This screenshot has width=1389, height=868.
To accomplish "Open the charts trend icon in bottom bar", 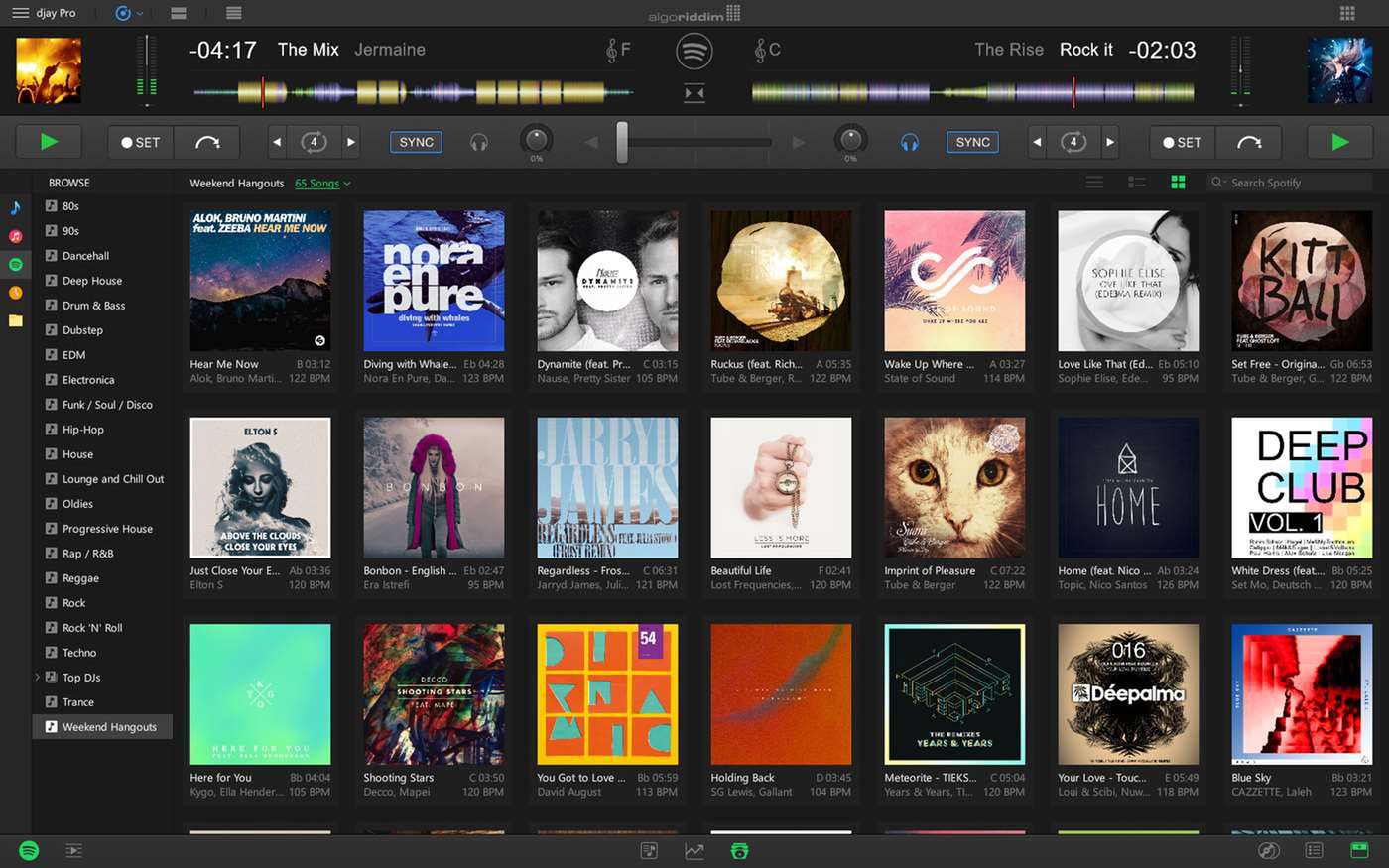I will click(x=694, y=850).
